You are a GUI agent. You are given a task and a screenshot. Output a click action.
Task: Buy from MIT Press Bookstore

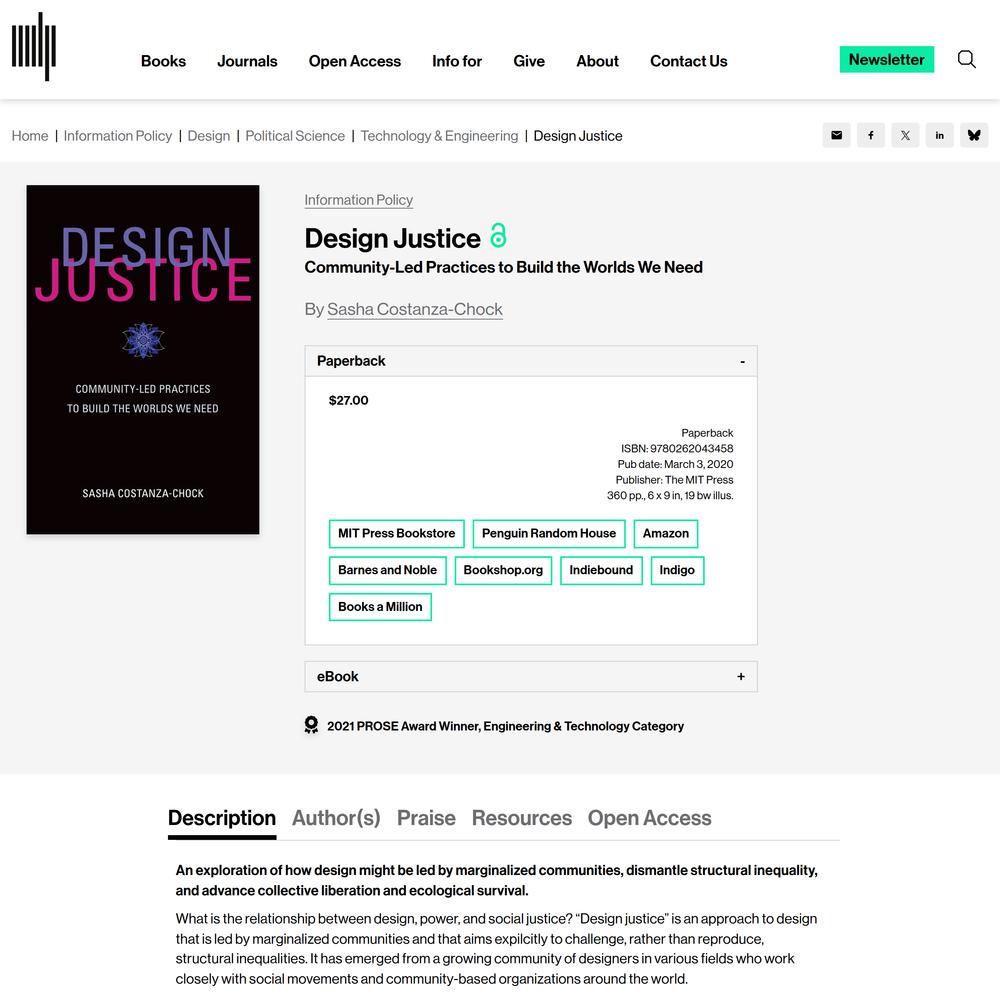tap(397, 534)
